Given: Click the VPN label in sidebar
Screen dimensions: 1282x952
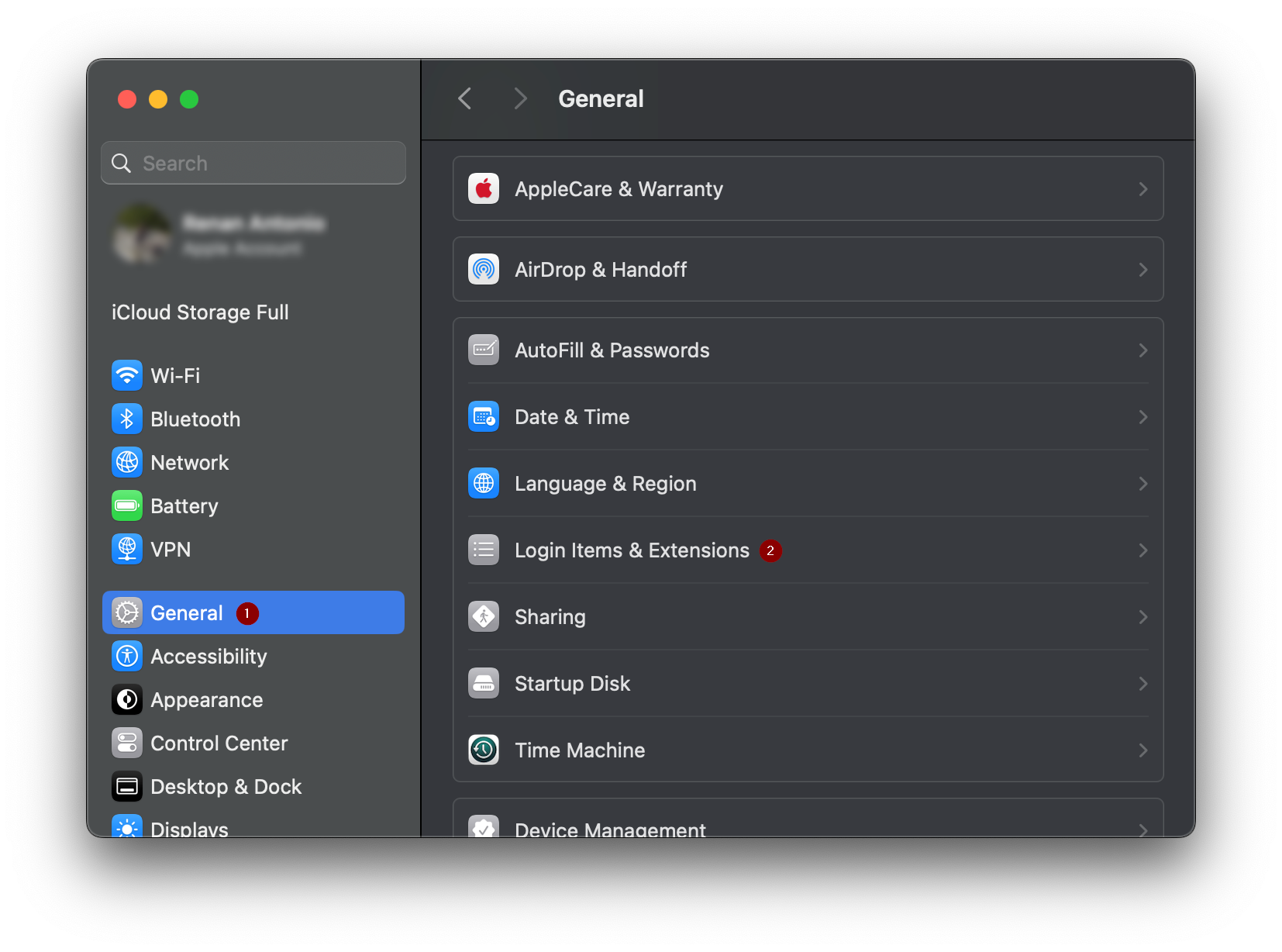Looking at the screenshot, I should point(171,550).
